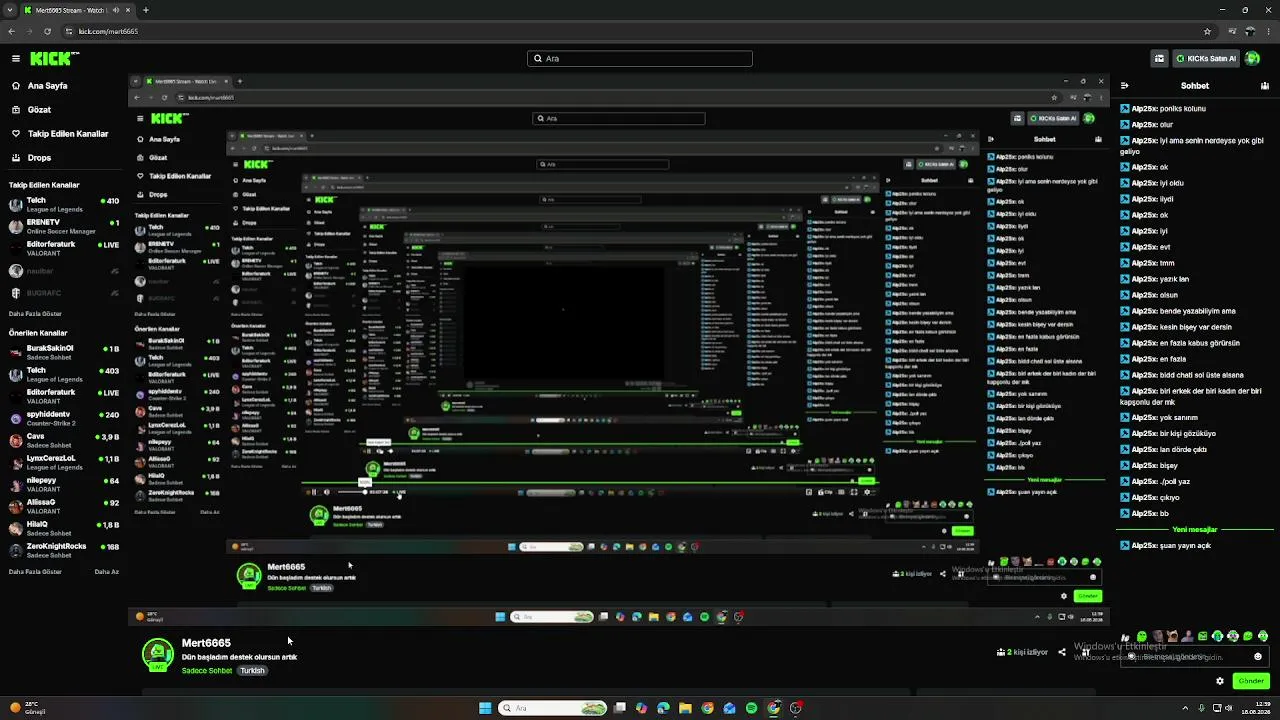Open File Explorer from the taskbar
The height and width of the screenshot is (720, 1280).
point(685,708)
